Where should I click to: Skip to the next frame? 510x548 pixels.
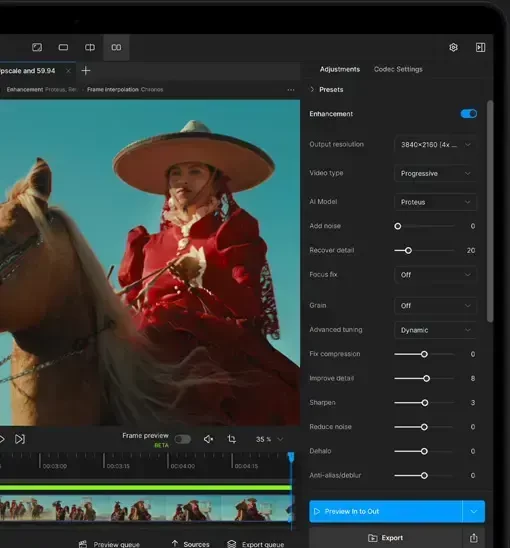coord(20,439)
